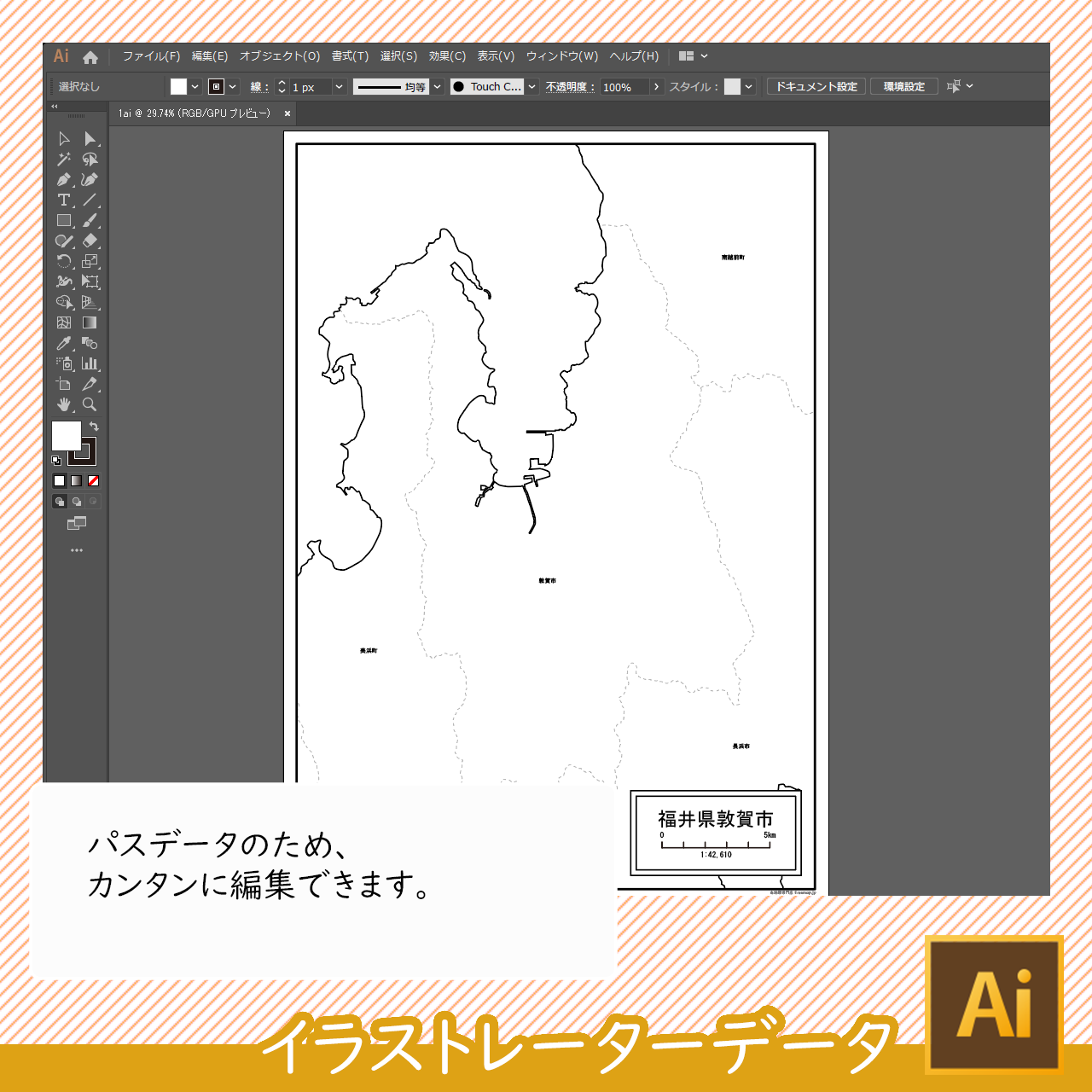Activate the Hand tool
Image resolution: width=1092 pixels, height=1092 pixels.
64,404
